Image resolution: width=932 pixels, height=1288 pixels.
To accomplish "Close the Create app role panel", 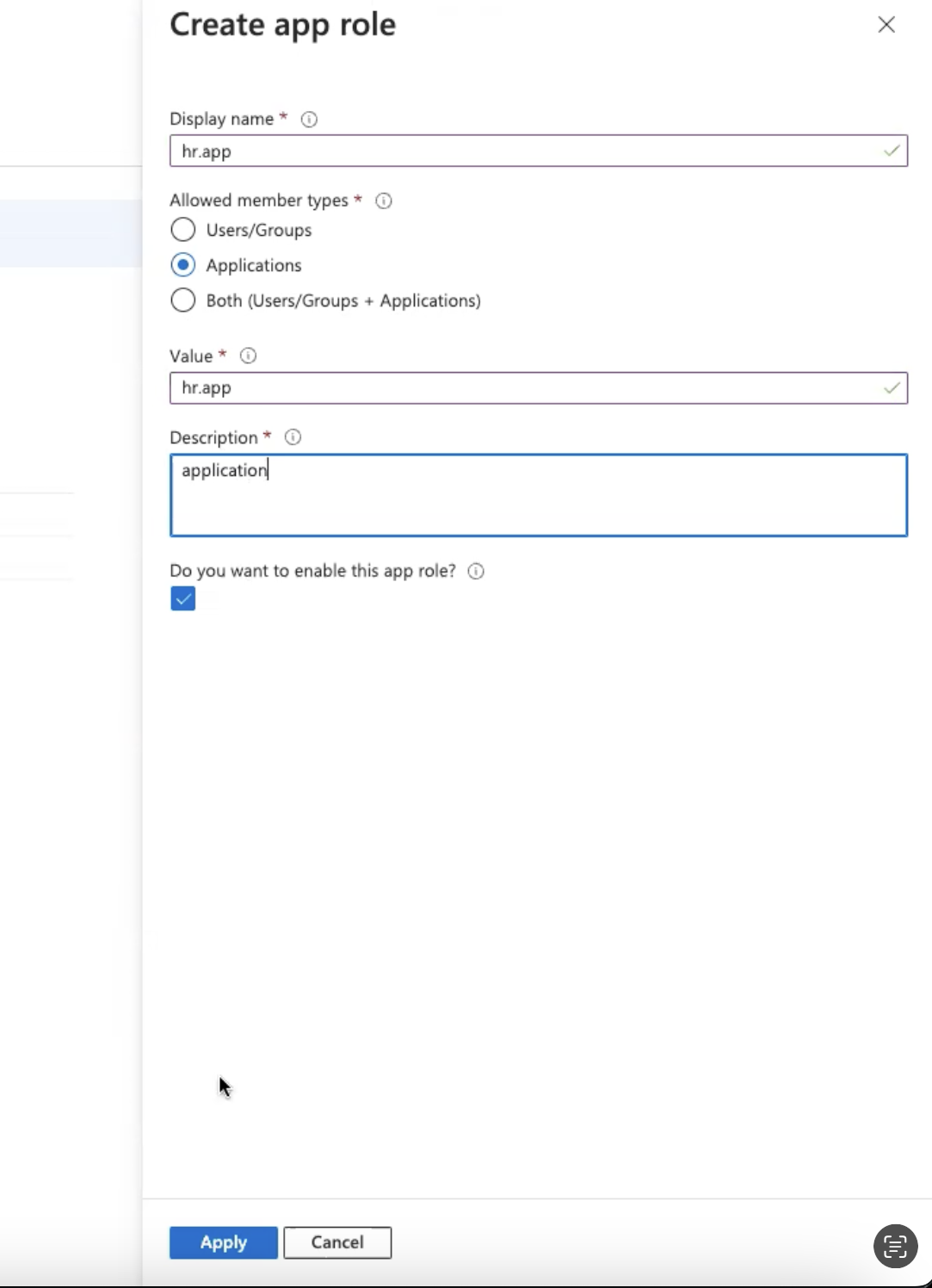I will click(886, 24).
